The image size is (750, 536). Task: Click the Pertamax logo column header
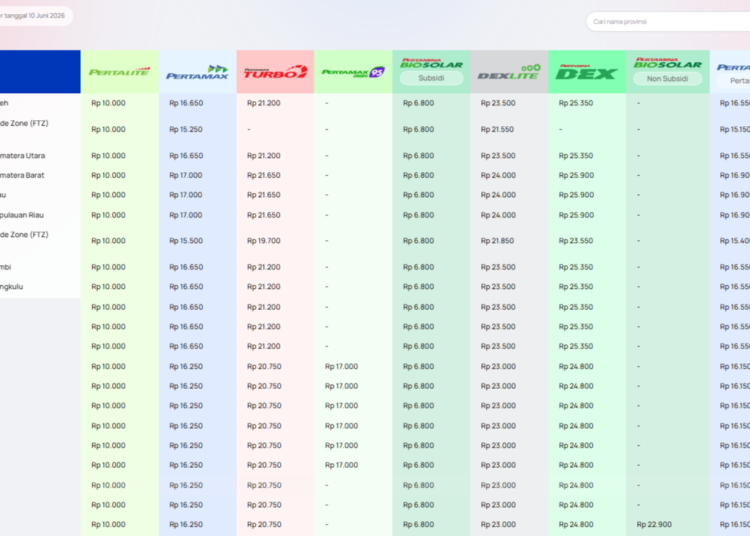[197, 72]
